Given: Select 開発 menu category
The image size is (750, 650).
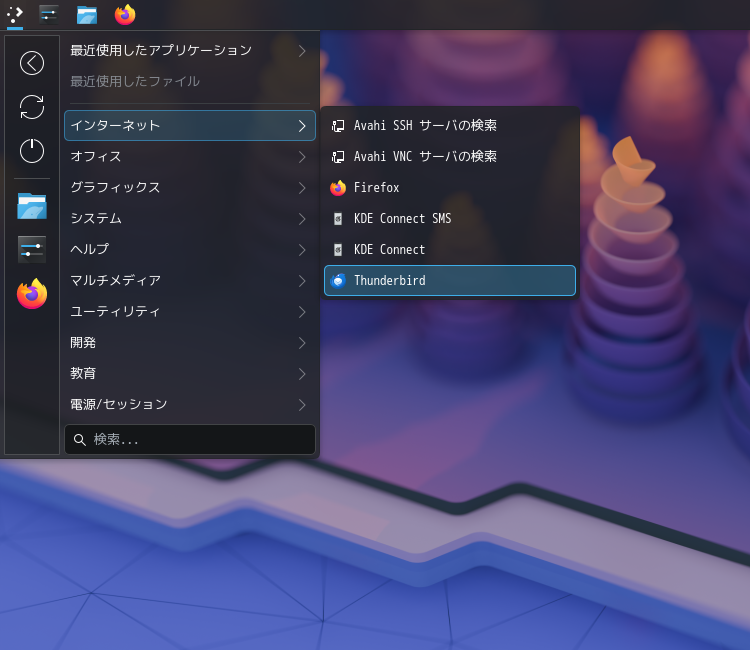Looking at the screenshot, I should (190, 343).
